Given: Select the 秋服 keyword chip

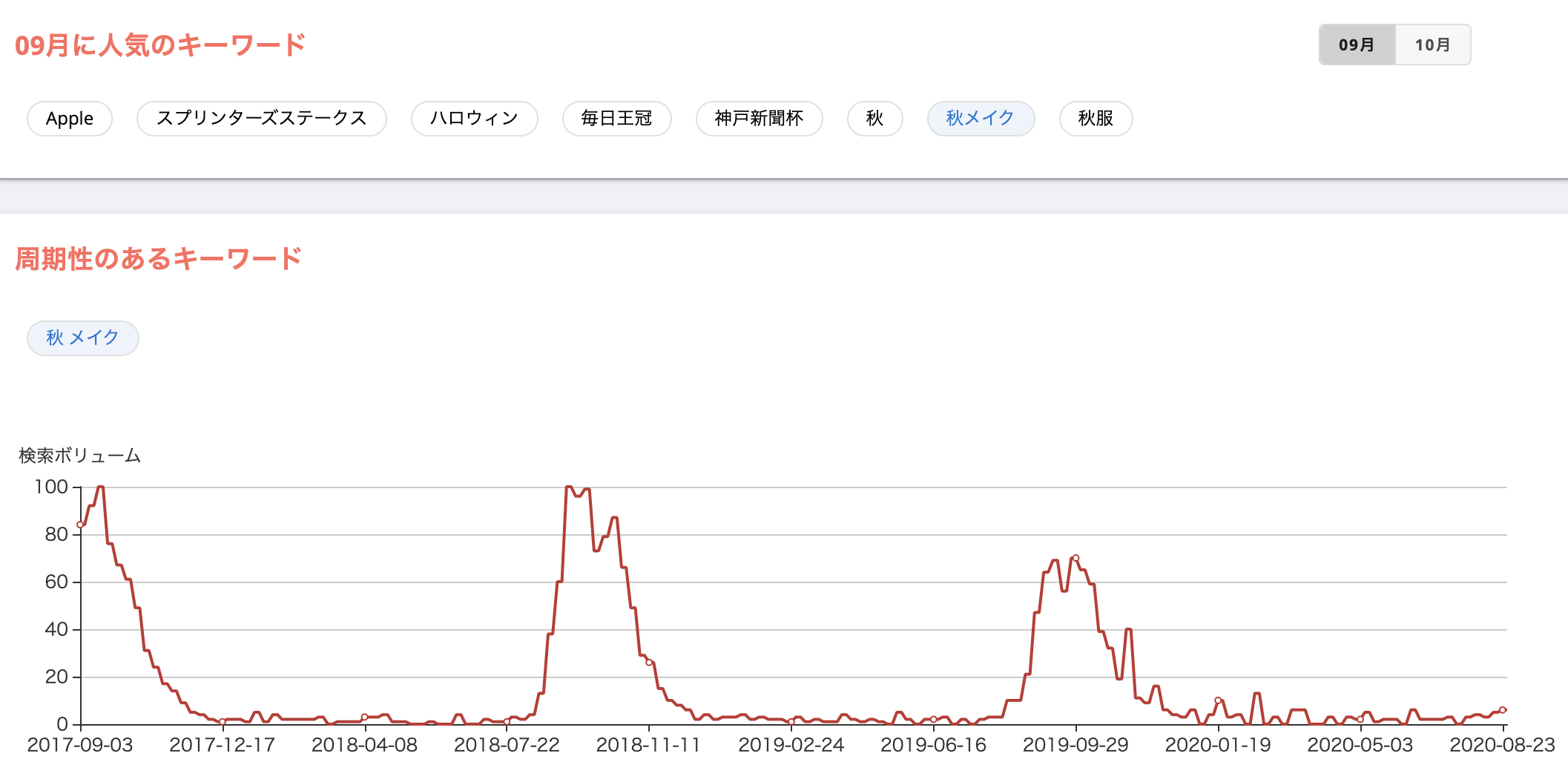Looking at the screenshot, I should 1096,119.
